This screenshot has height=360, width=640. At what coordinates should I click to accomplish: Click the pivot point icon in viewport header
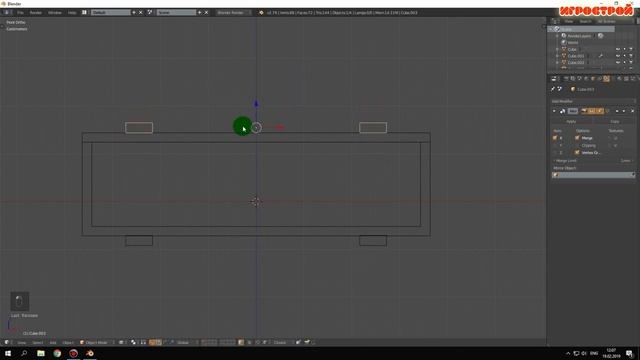pyautogui.click(x=133, y=342)
